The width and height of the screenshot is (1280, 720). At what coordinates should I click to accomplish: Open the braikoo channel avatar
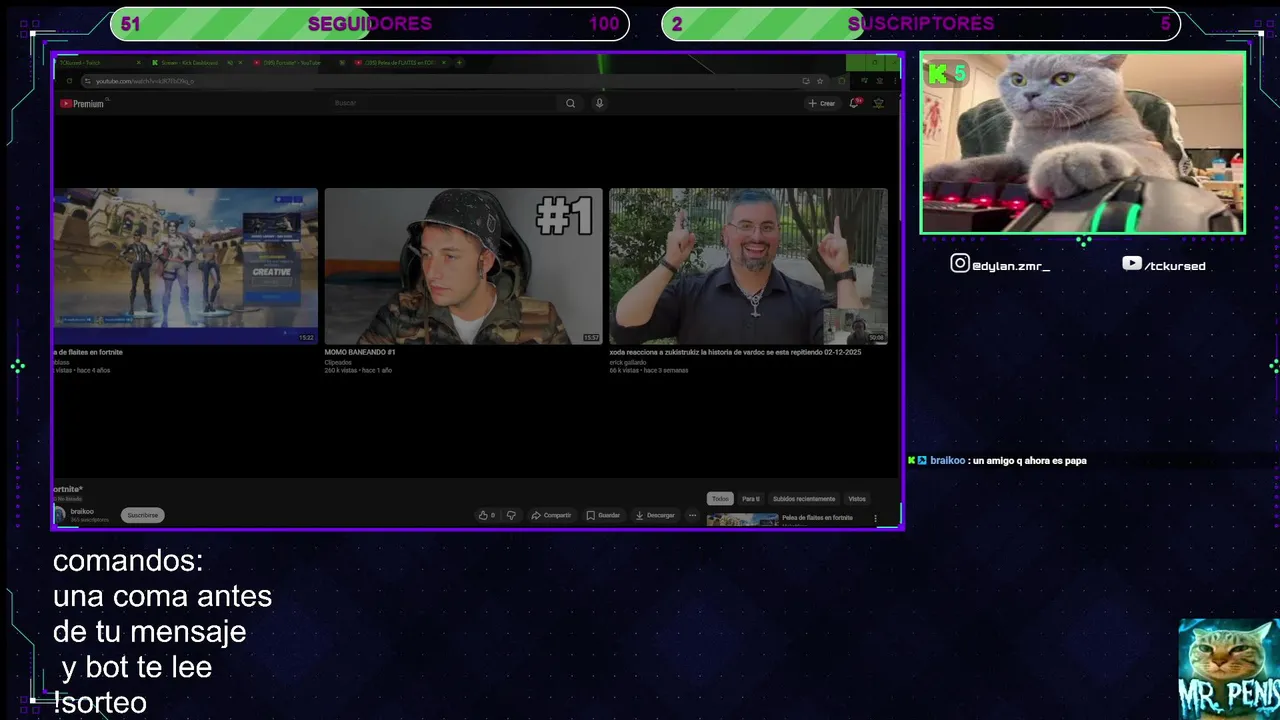point(59,515)
